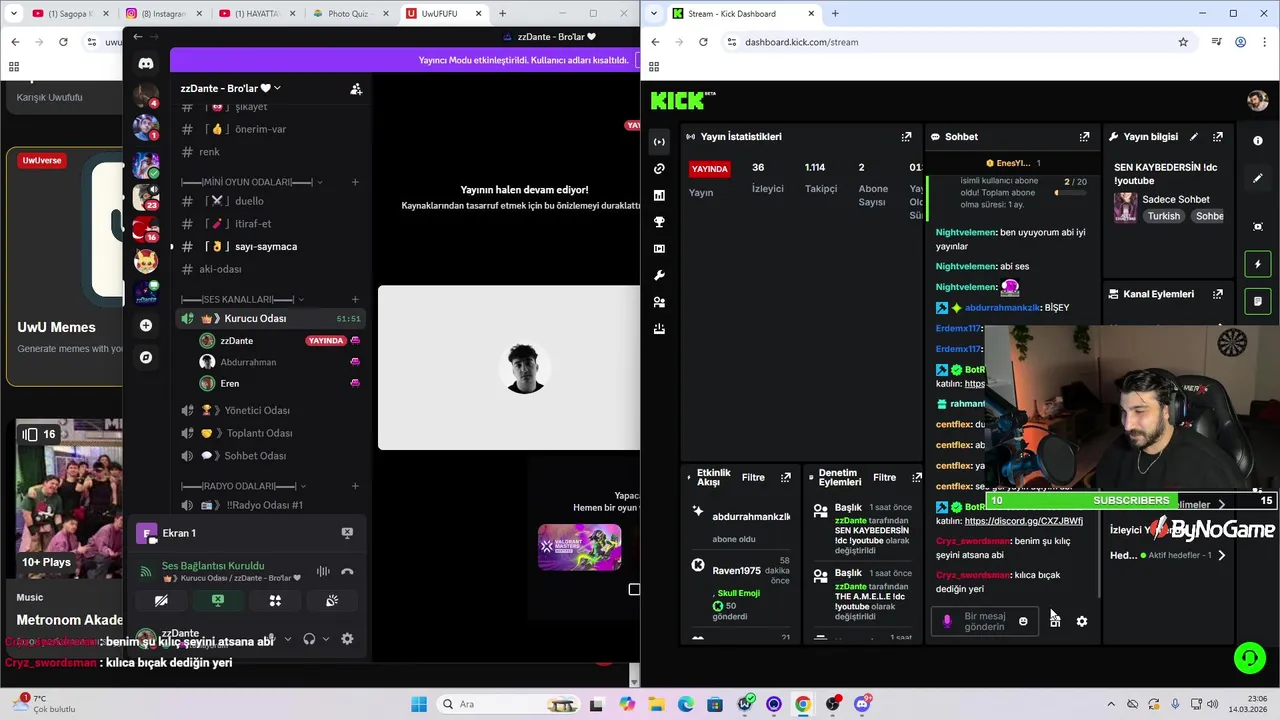Collapse MİNİ OYUN ODALARI category

(248, 182)
